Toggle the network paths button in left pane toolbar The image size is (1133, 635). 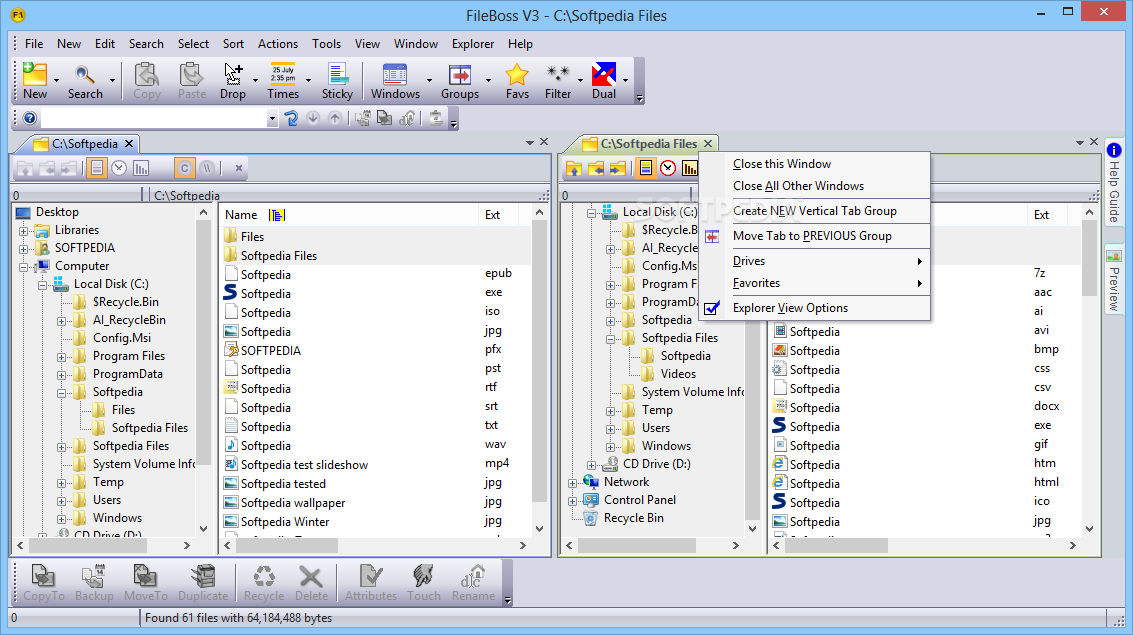coord(207,168)
